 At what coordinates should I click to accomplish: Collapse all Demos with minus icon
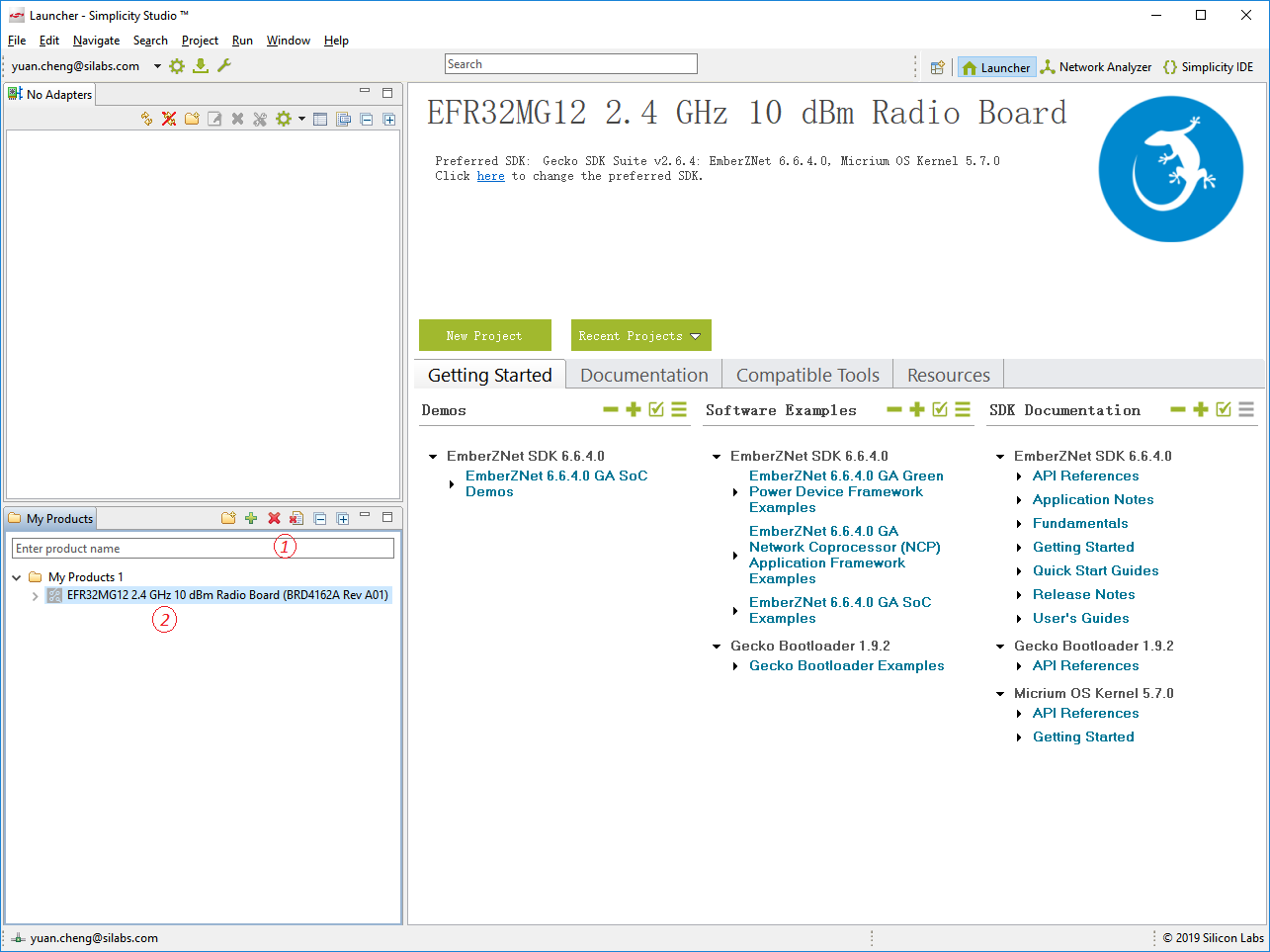coord(611,409)
